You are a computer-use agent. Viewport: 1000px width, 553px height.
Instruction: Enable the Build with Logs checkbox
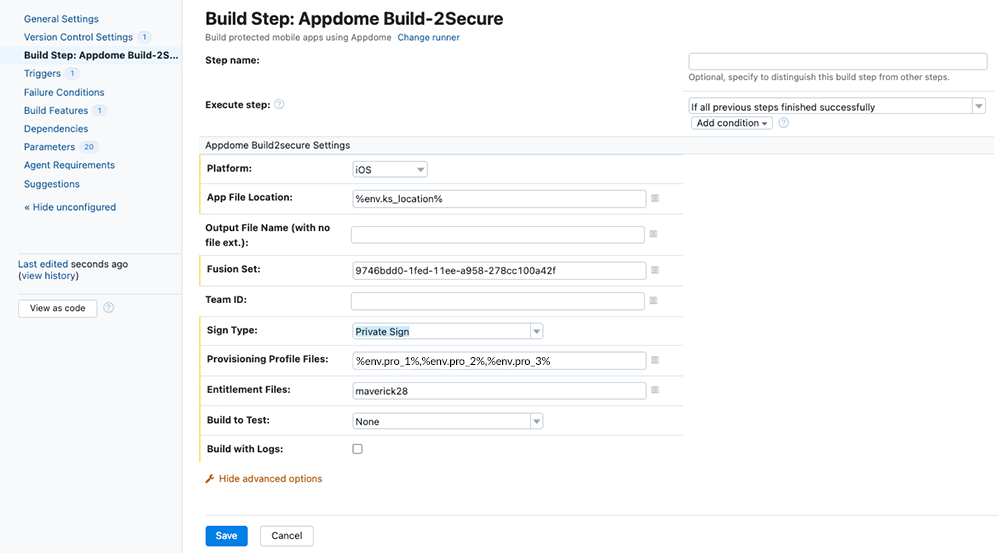tap(358, 450)
